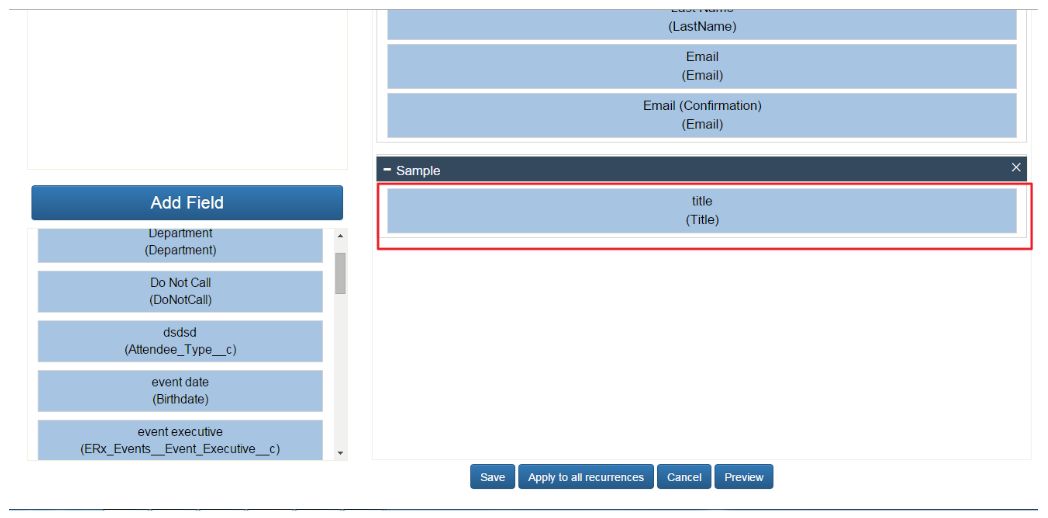This screenshot has height=518, width=1048.
Task: Select the title field in Sample section
Action: 702,211
